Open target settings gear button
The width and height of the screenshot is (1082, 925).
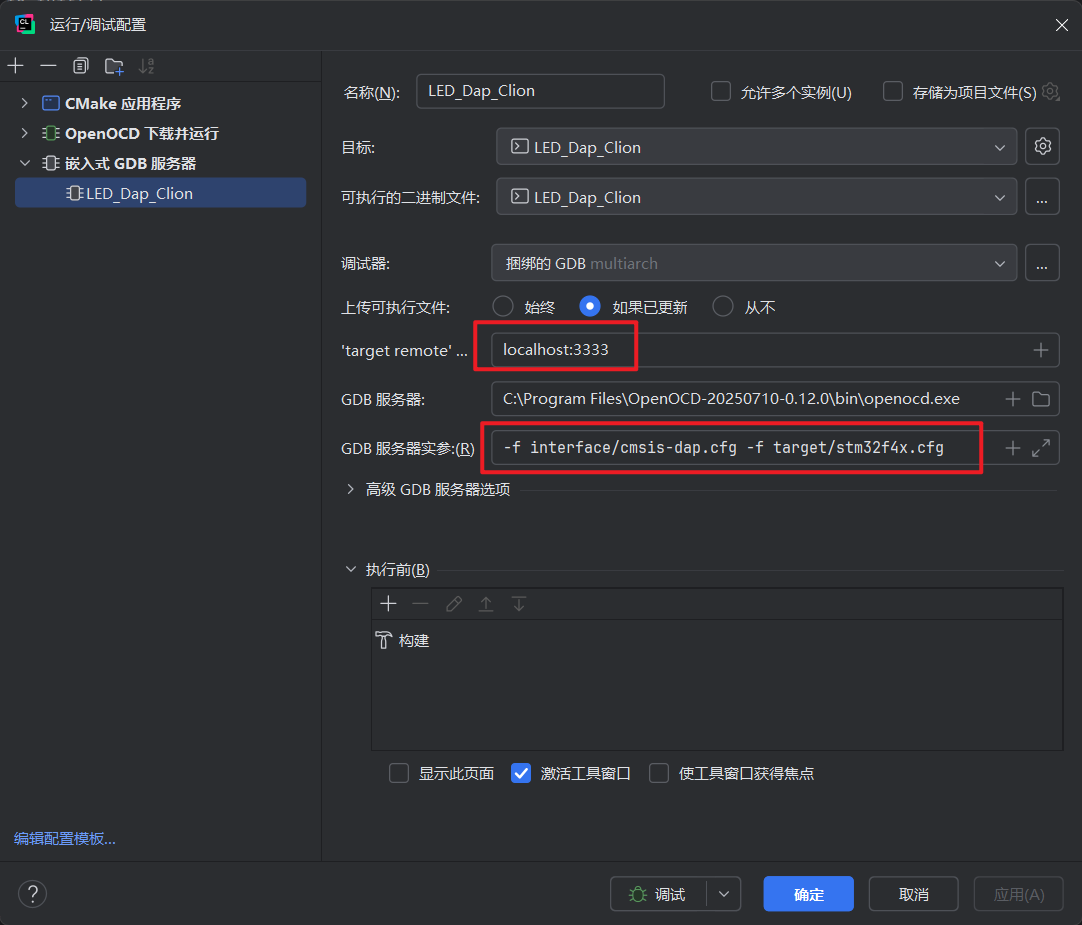click(1042, 146)
